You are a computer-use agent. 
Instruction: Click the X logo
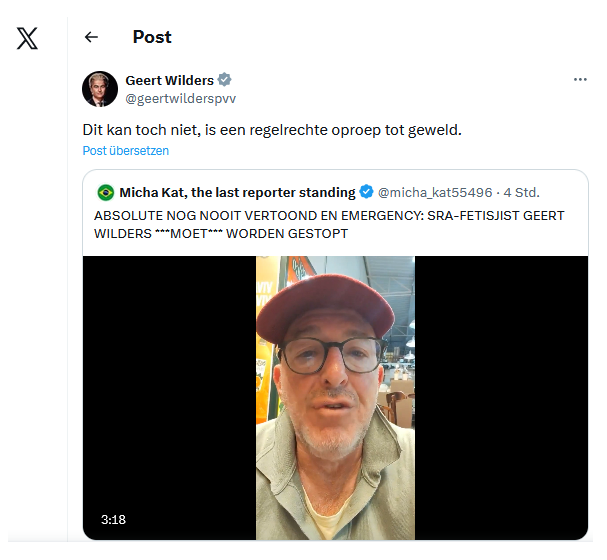click(28, 39)
